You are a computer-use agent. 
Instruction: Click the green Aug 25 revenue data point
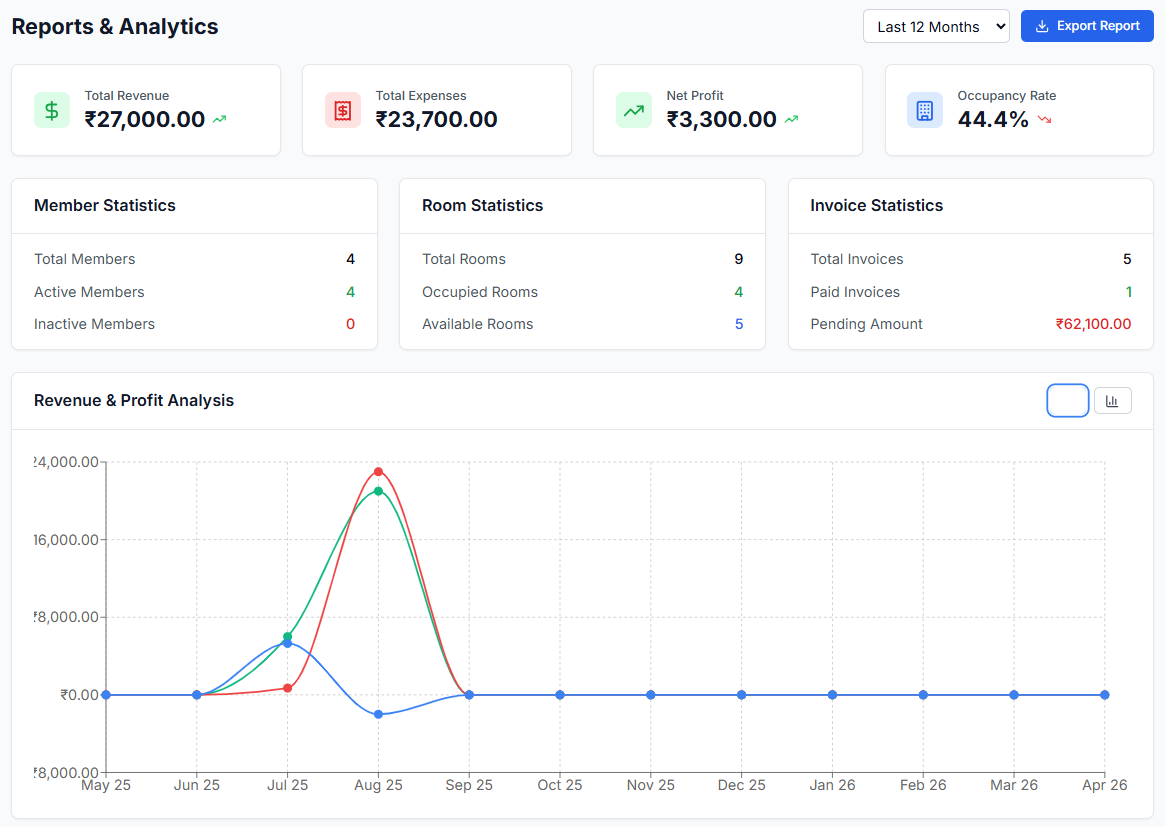click(378, 491)
